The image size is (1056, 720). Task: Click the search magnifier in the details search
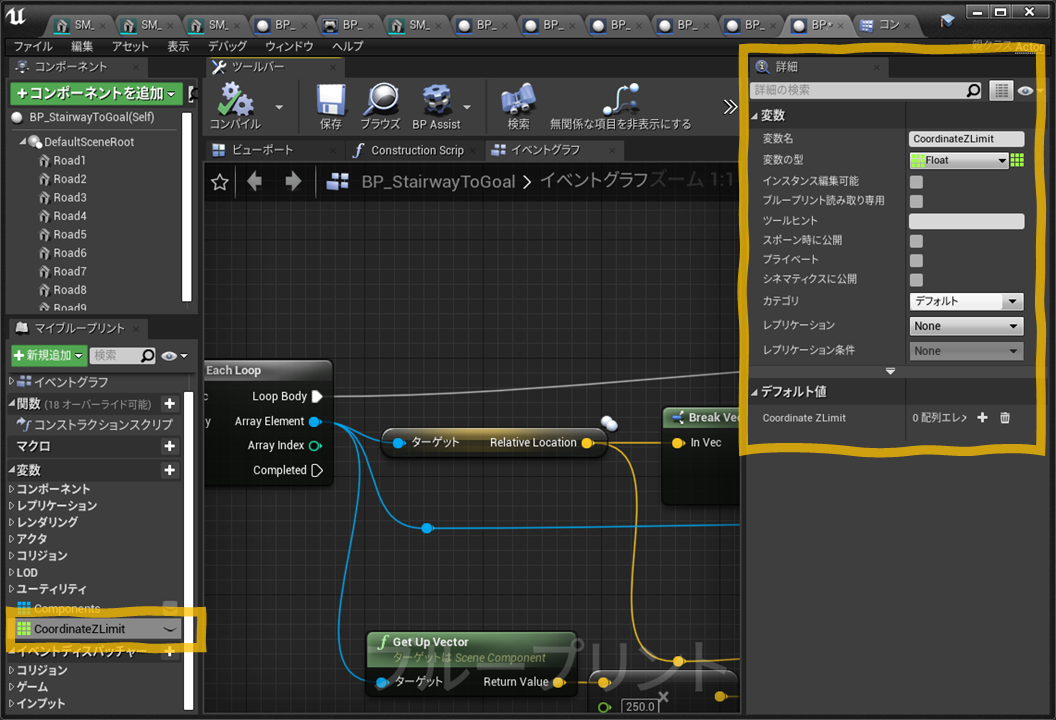[x=973, y=90]
